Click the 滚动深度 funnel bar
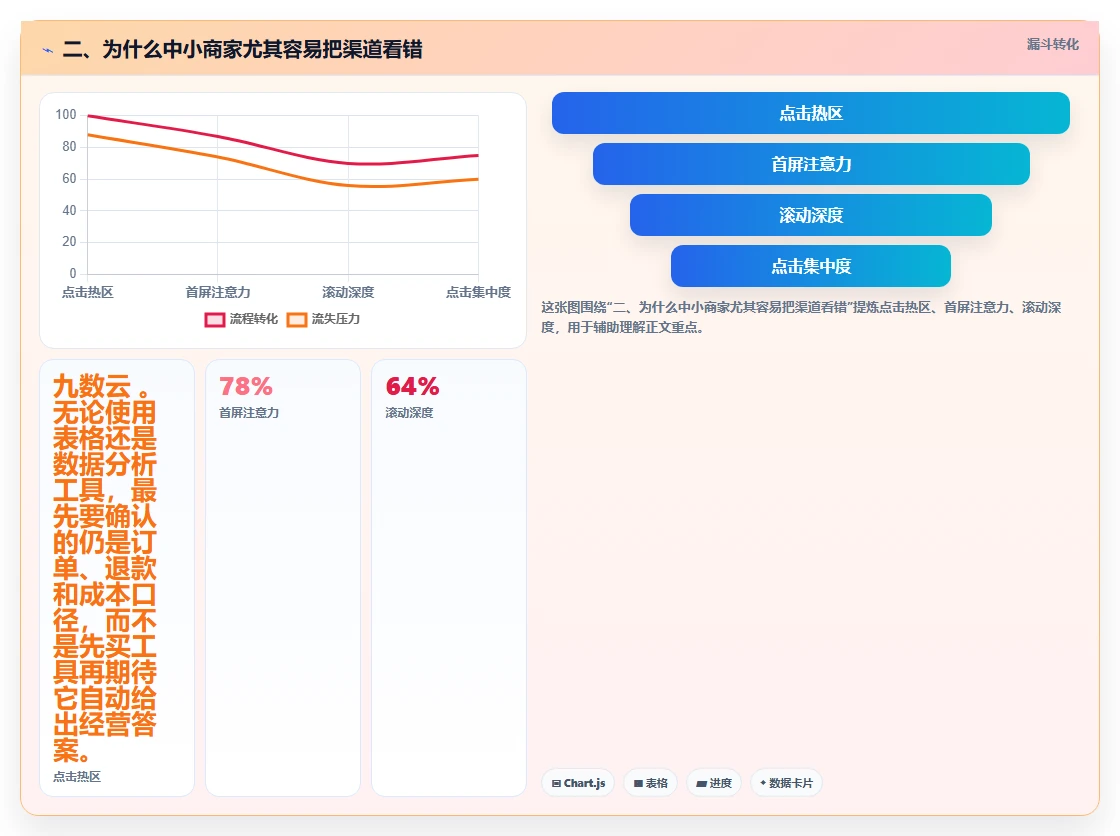 tap(811, 215)
